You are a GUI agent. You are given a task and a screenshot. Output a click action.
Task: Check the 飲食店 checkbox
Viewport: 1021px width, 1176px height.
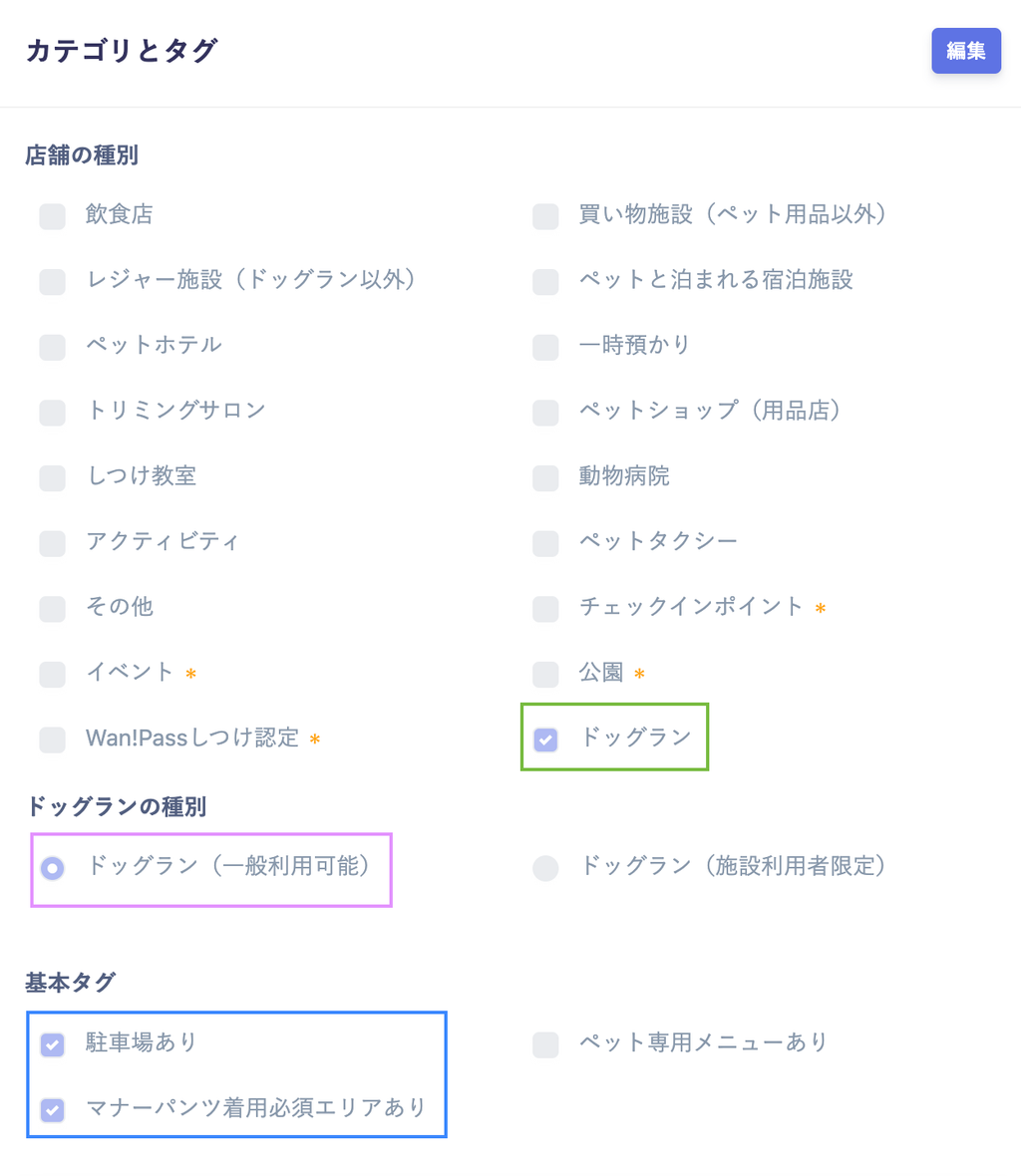pyautogui.click(x=53, y=216)
